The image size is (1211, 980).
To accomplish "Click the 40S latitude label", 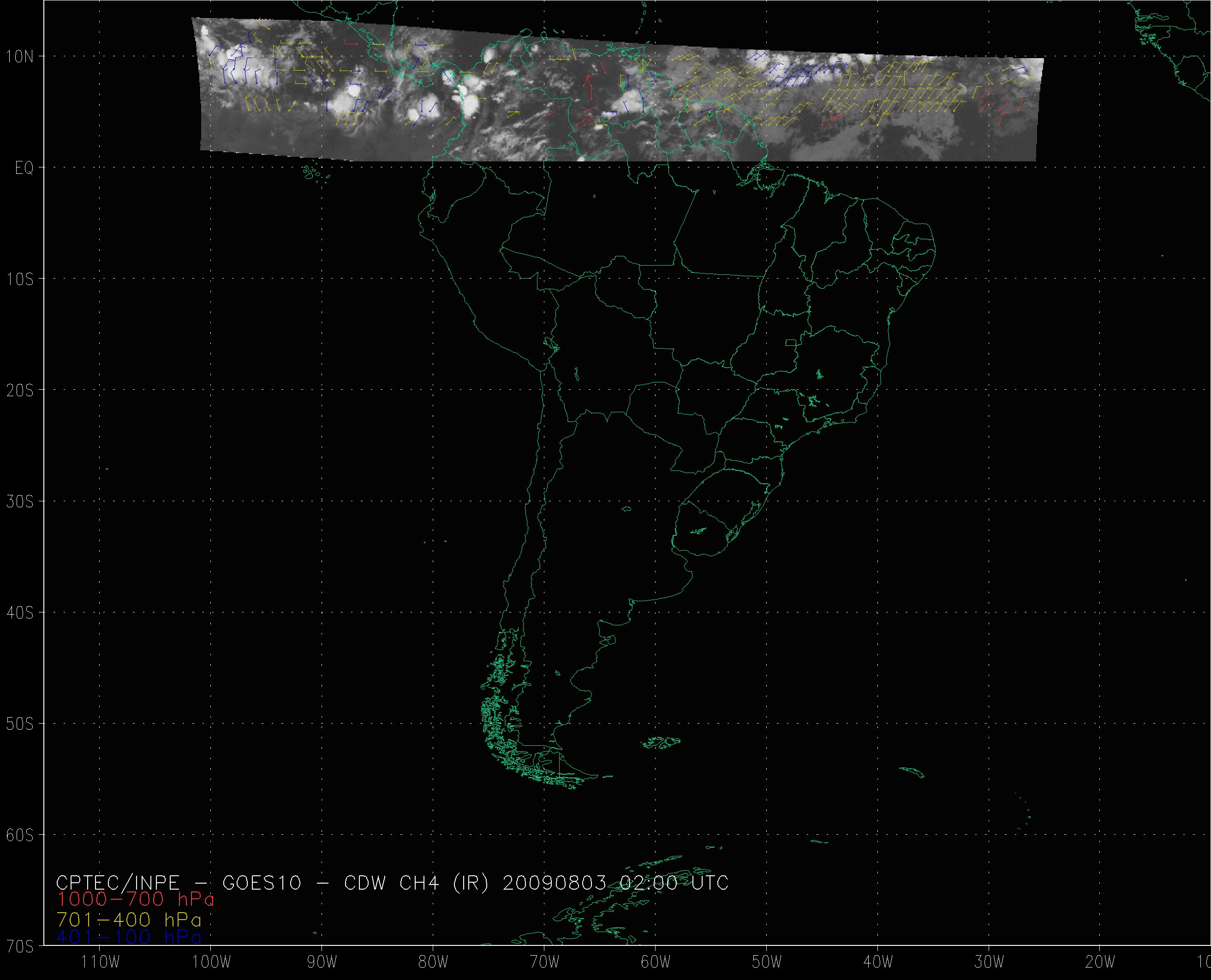I will 20,613.
